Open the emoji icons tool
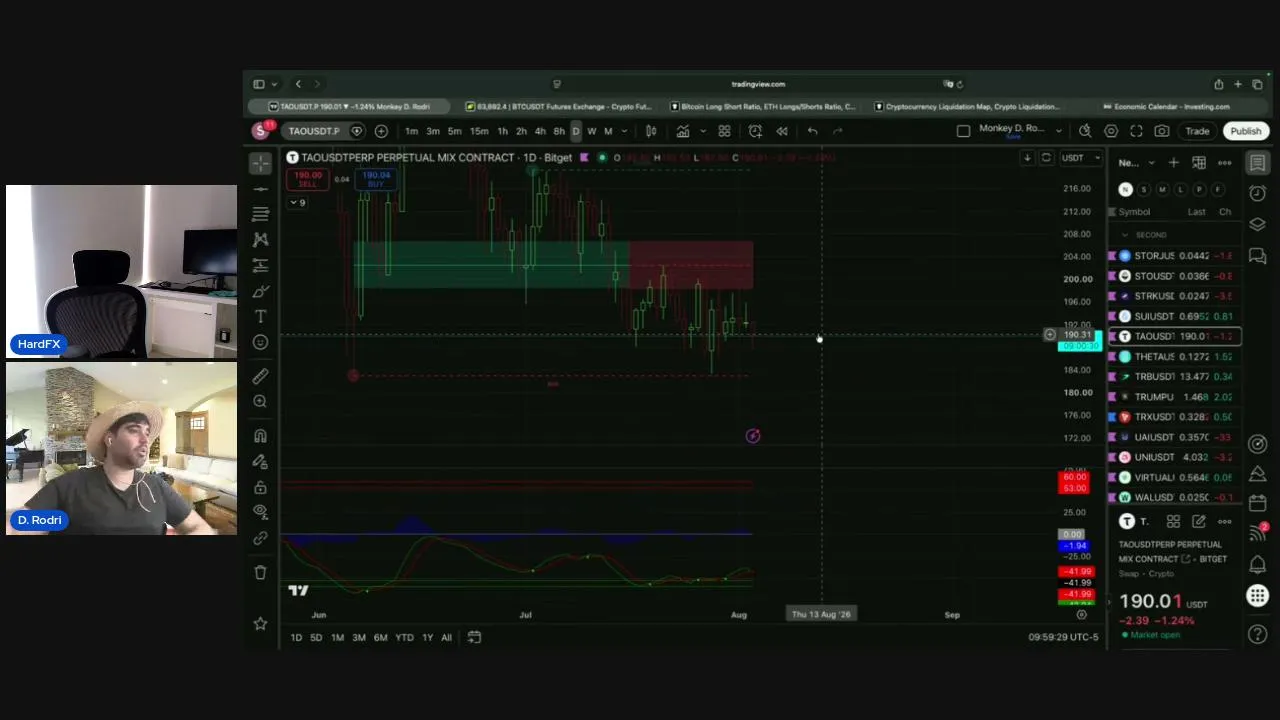Viewport: 1280px width, 720px height. 261,342
